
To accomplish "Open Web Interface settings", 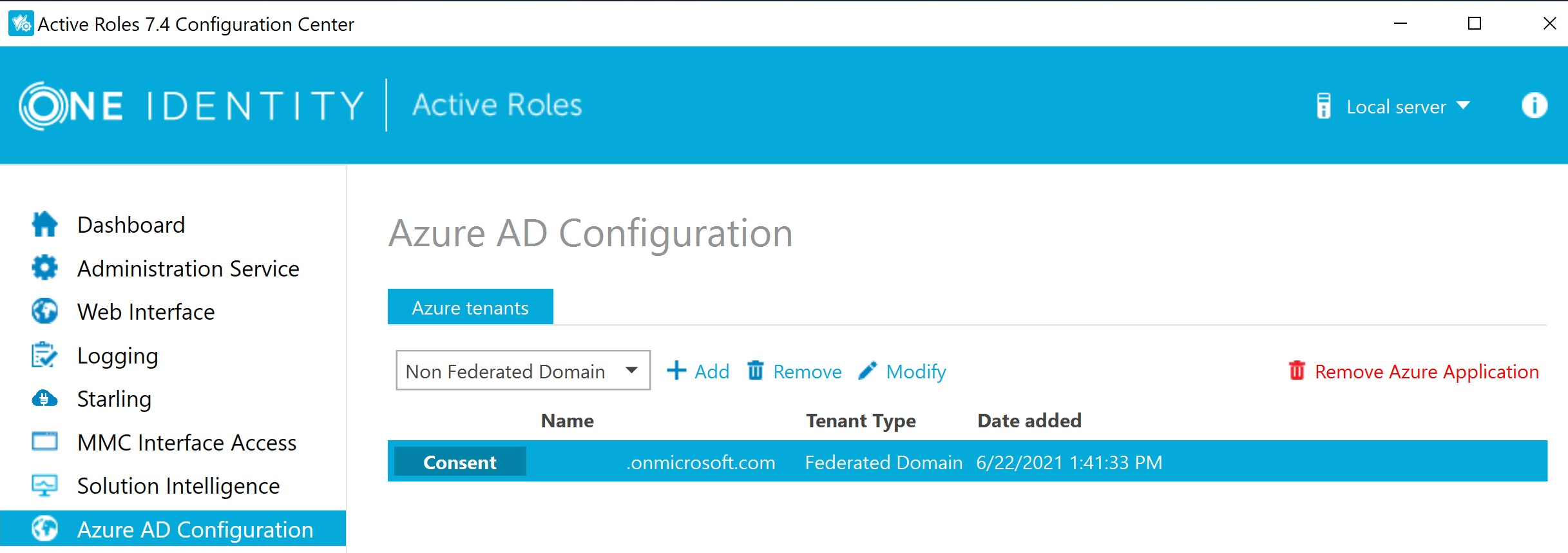I will 146,312.
